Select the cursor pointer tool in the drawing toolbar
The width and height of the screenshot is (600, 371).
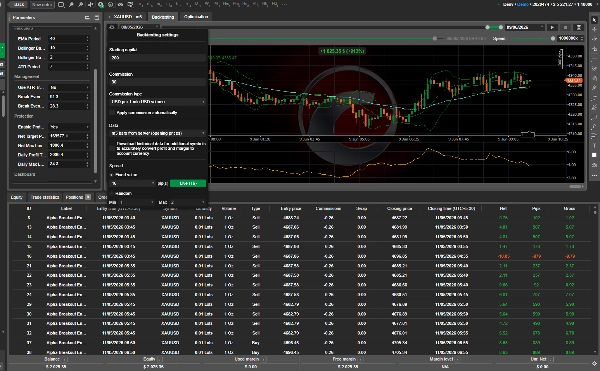tap(594, 20)
